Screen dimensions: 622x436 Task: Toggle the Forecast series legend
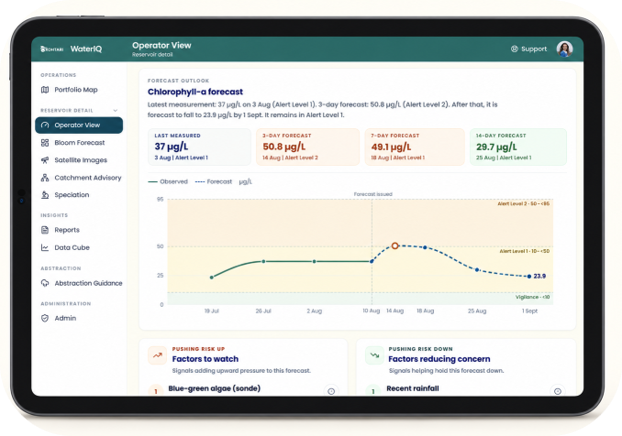(213, 182)
